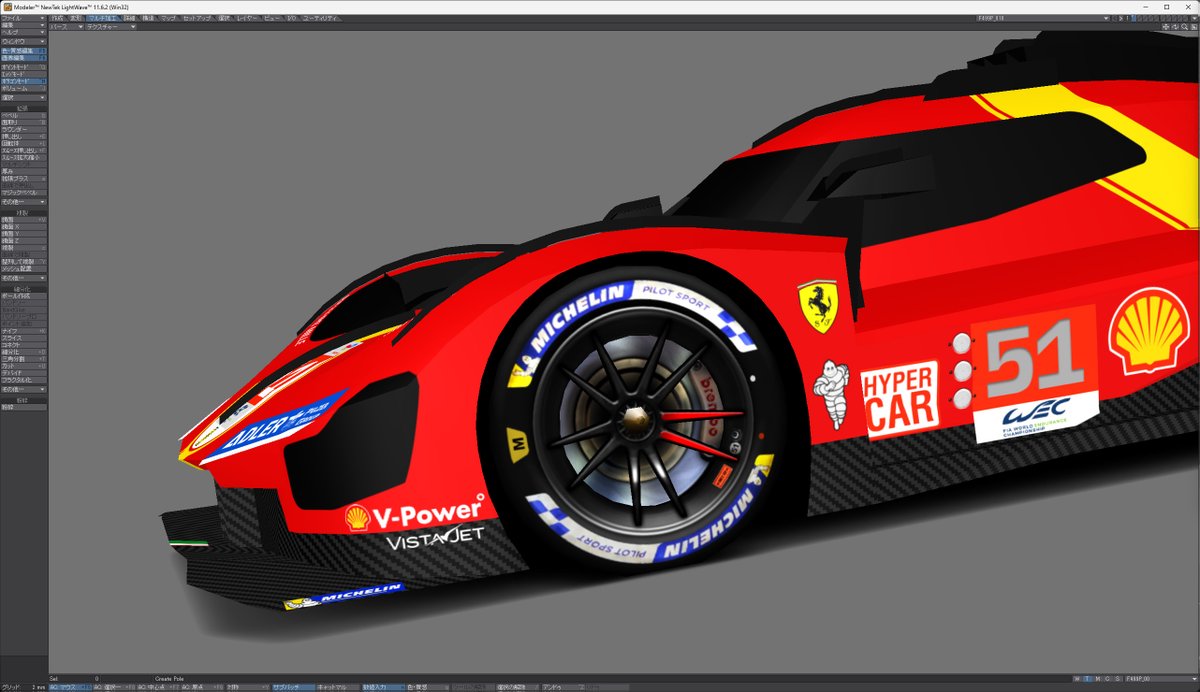Click the カット button
The image size is (1200, 692).
(24, 366)
